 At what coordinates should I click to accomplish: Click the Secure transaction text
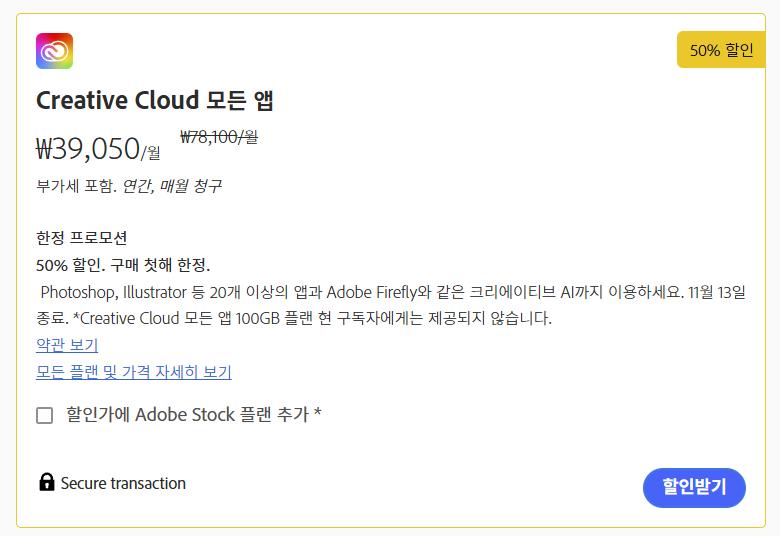pyautogui.click(x=123, y=483)
